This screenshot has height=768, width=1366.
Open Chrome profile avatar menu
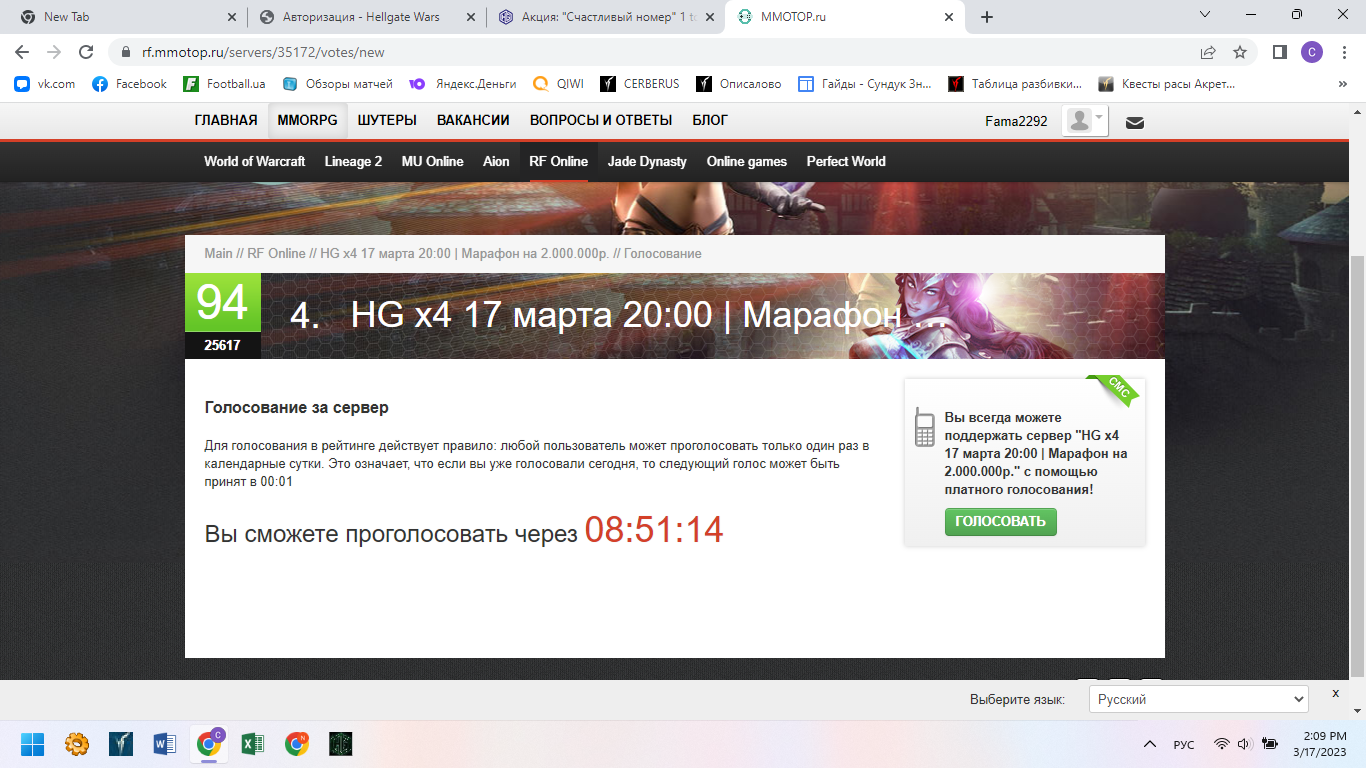(1311, 52)
